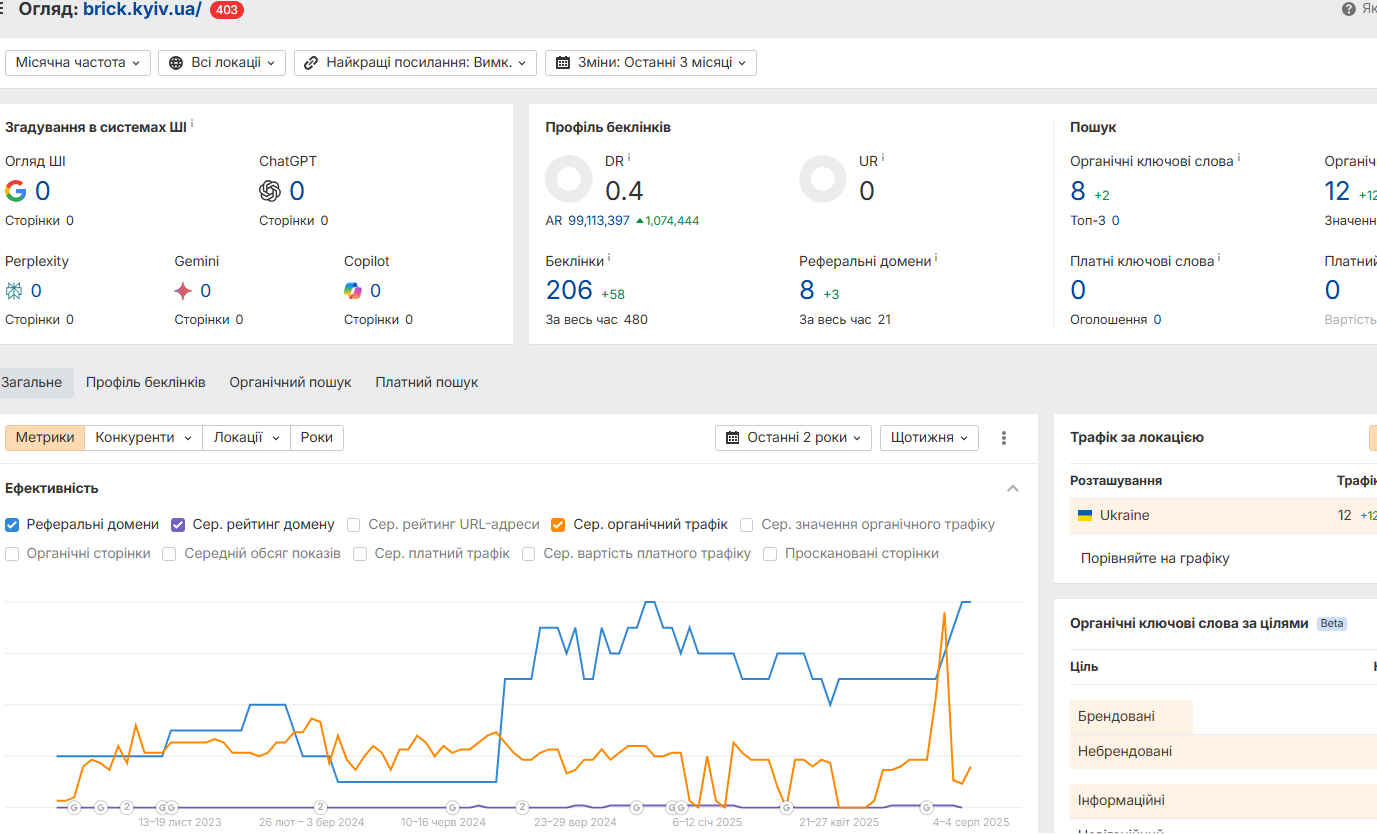Screen dimensions: 1377x834
Task: Expand the Локації dropdown
Action: pyautogui.click(x=246, y=437)
